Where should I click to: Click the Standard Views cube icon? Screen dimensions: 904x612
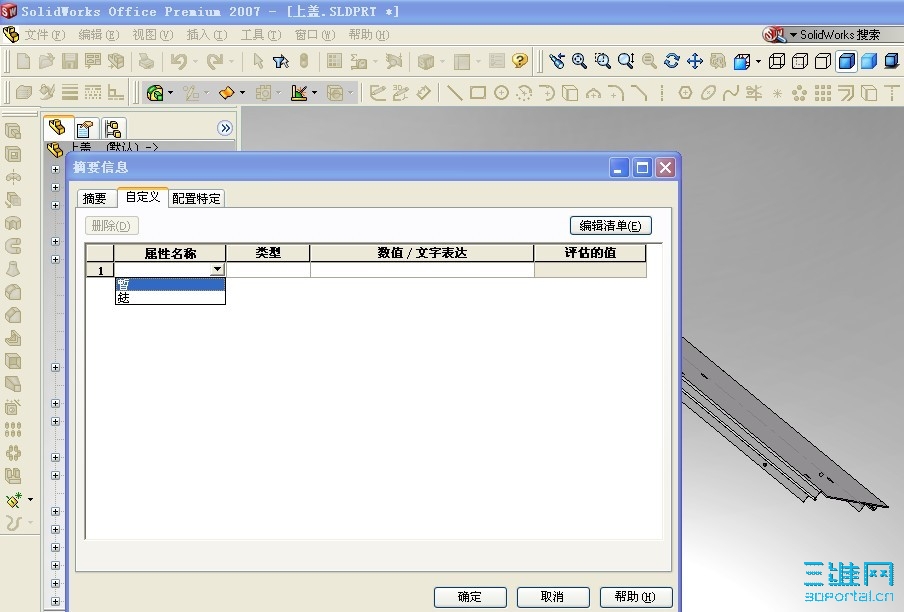point(742,61)
